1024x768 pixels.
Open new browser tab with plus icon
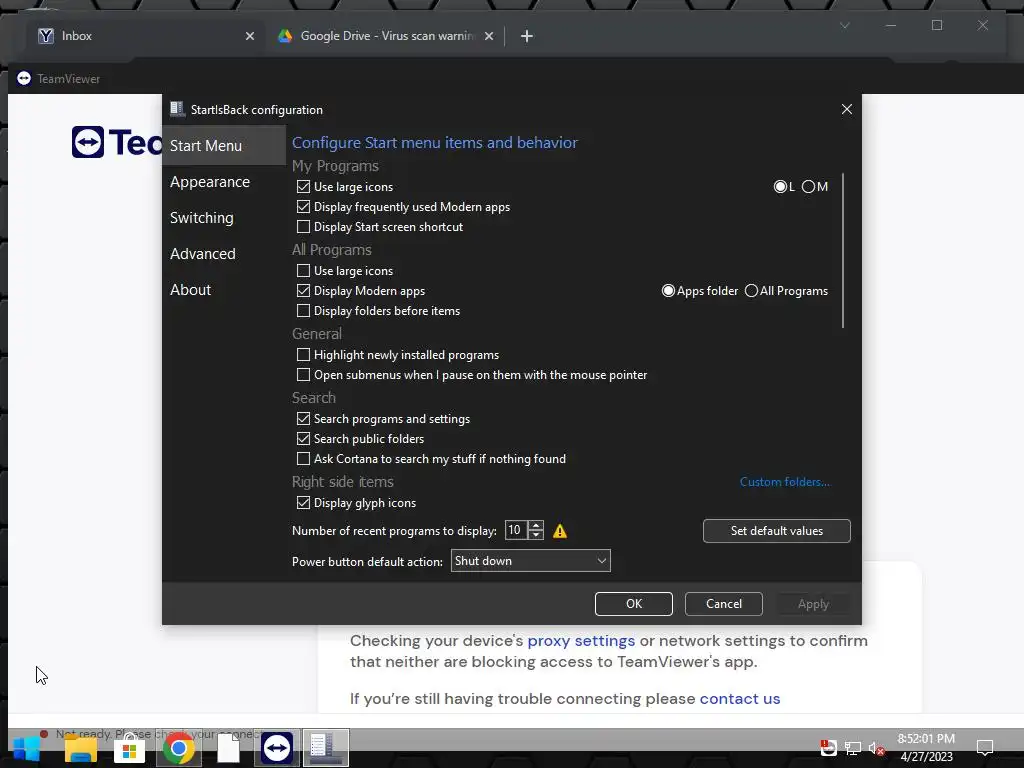click(526, 36)
